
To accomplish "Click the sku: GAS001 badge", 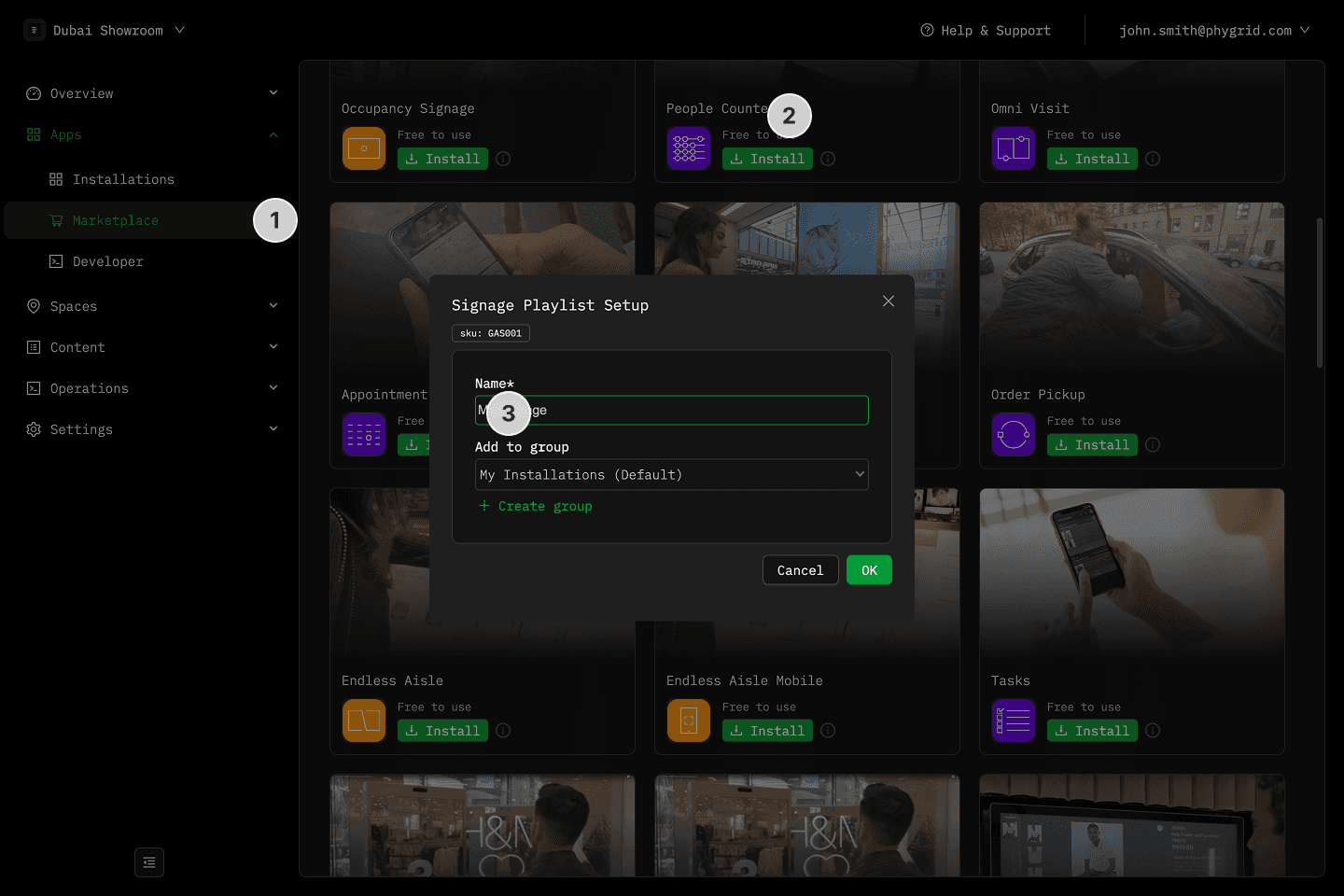I will 491,333.
